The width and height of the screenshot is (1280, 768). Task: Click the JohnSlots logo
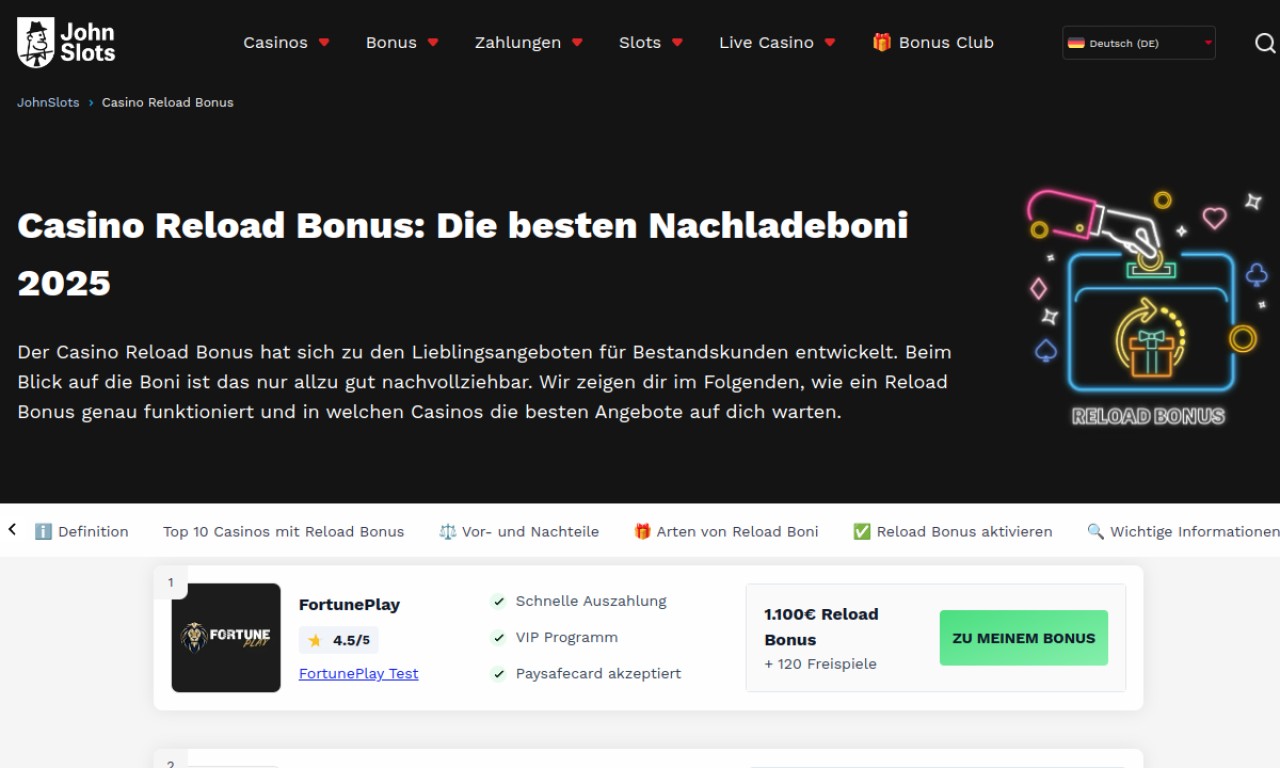coord(66,42)
